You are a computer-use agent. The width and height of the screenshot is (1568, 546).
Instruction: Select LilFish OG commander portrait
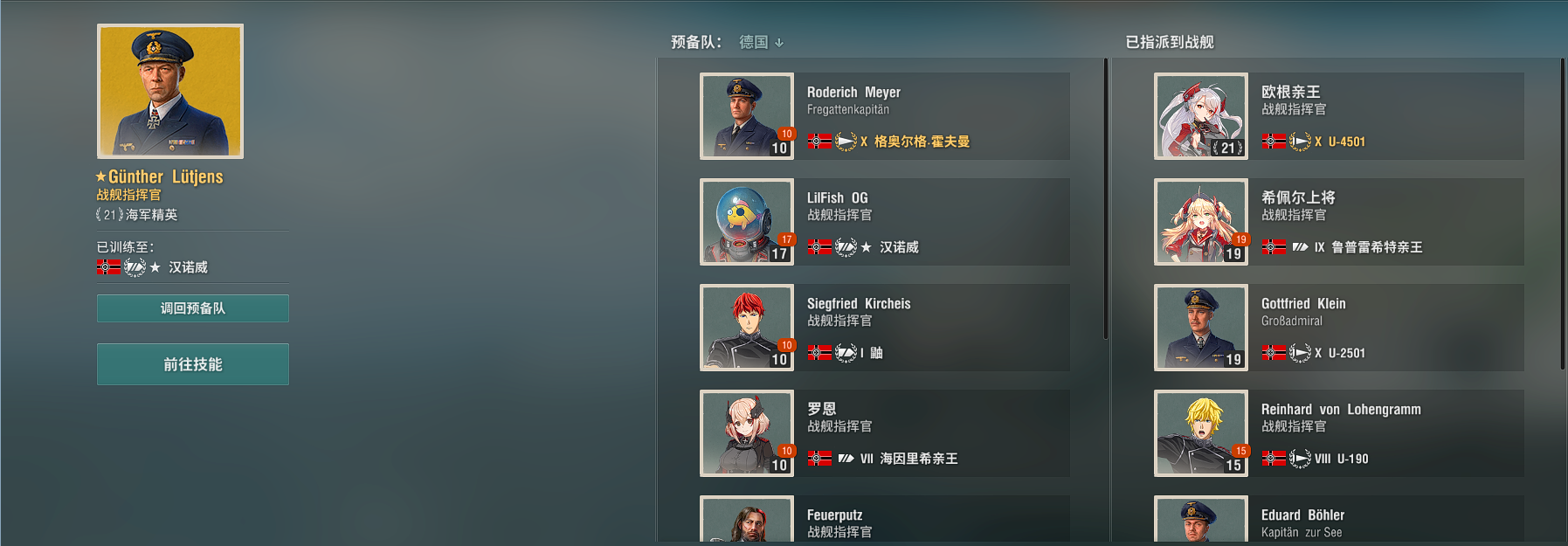click(x=747, y=222)
